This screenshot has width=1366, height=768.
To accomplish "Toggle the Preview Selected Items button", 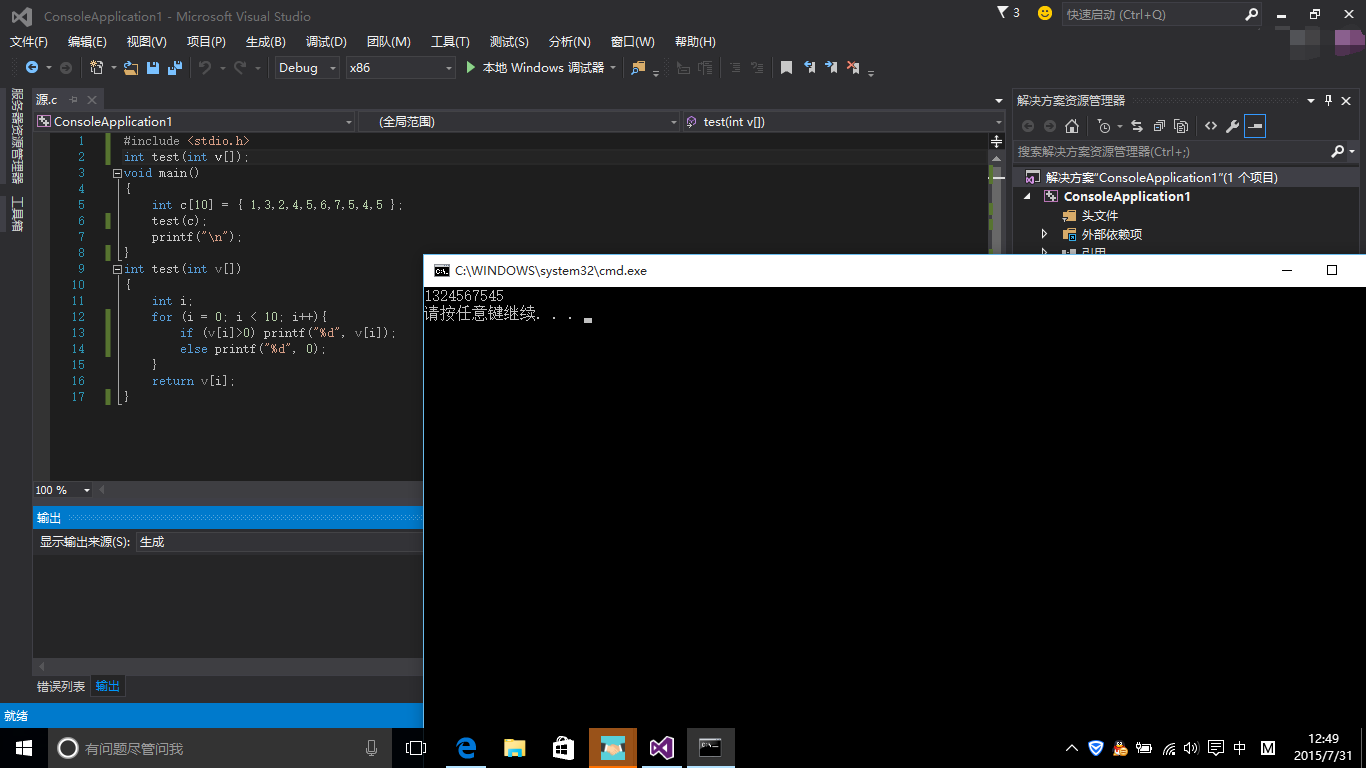I will (1255, 126).
